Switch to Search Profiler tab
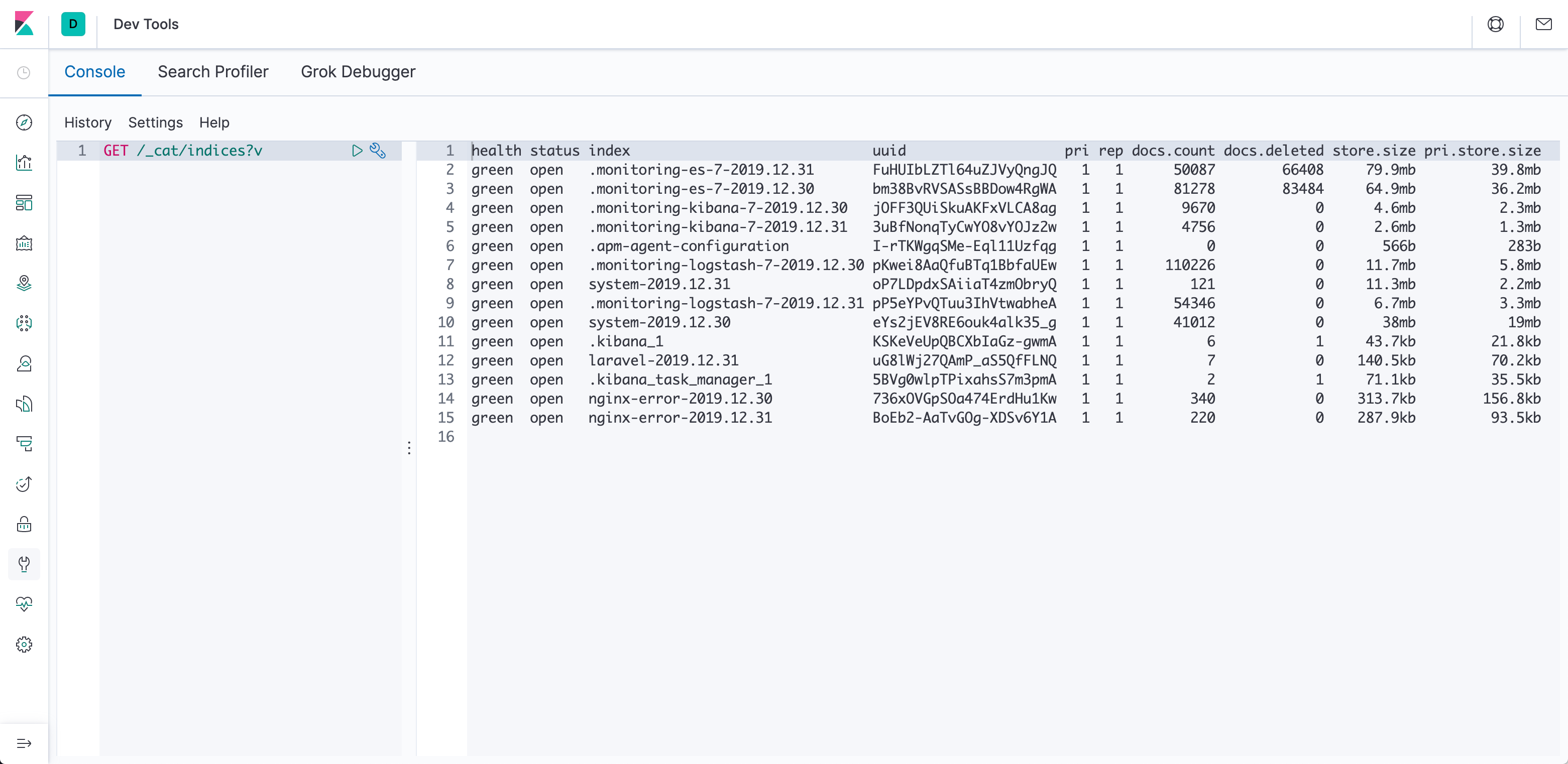Viewport: 1568px width, 764px height. click(x=213, y=72)
